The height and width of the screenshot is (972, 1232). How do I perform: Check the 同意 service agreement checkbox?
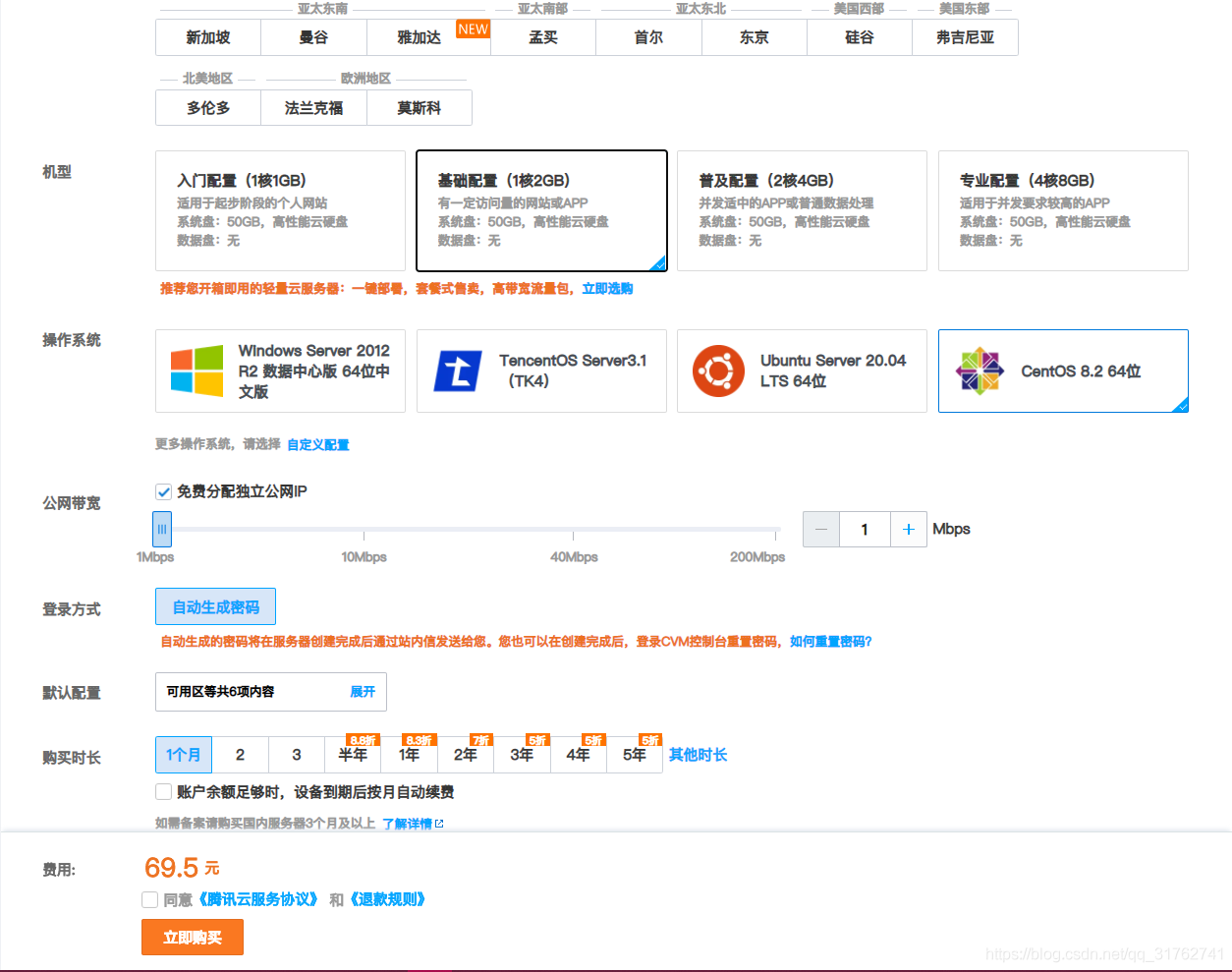[x=150, y=899]
